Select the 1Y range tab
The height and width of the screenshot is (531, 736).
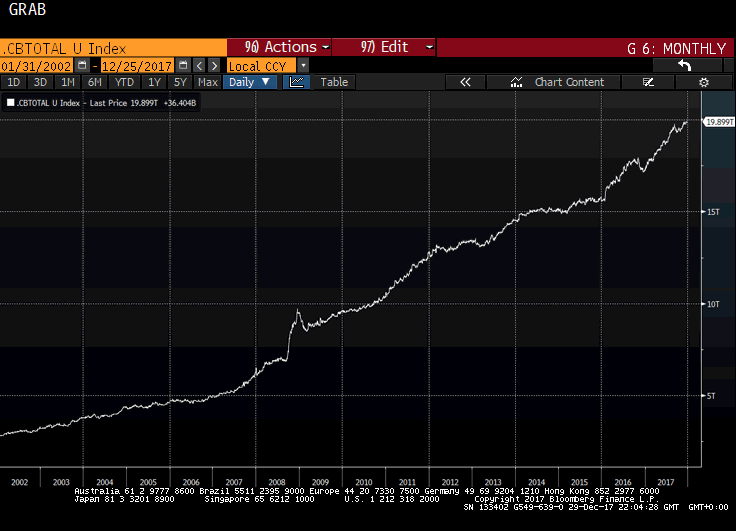[154, 82]
